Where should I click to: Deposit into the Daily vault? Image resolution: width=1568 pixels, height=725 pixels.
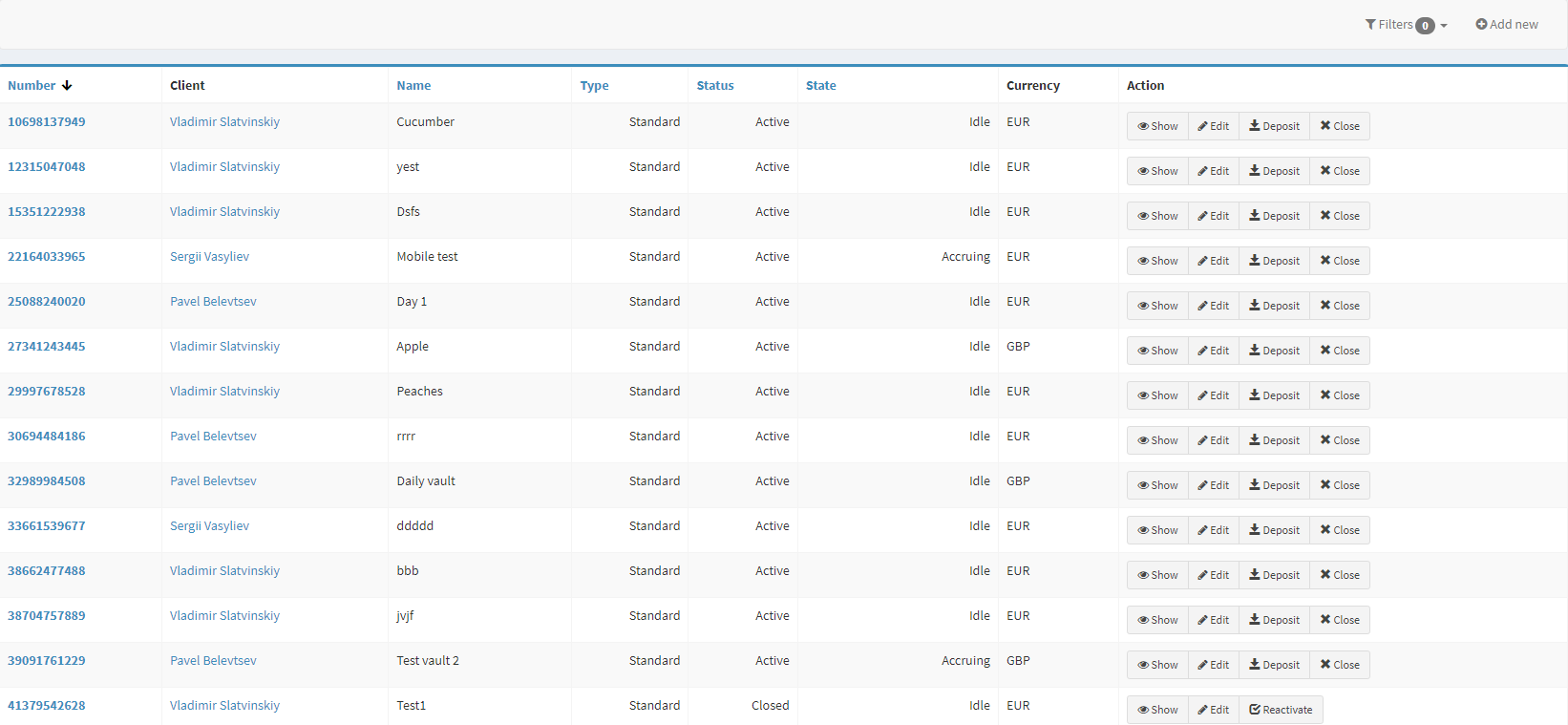1274,485
